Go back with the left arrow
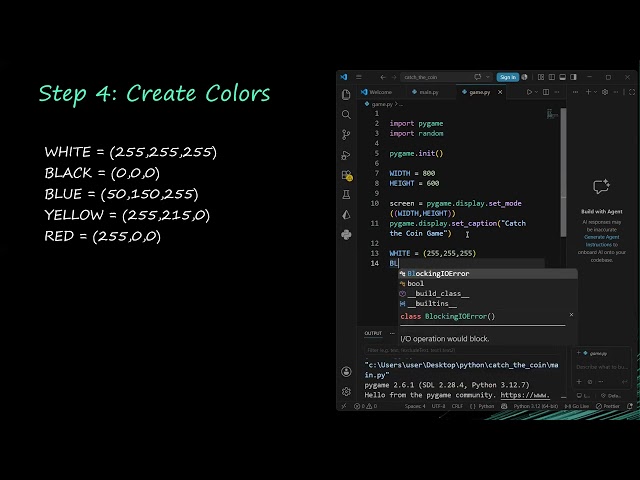 coord(383,77)
